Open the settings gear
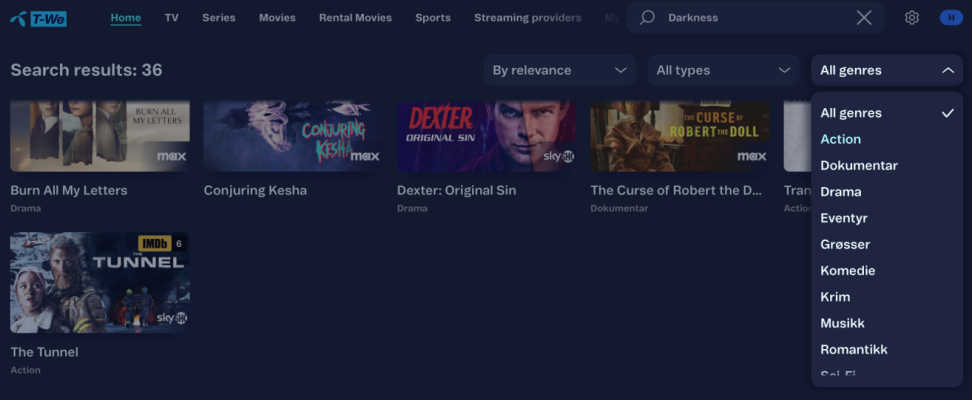The height and width of the screenshot is (400, 972). (x=912, y=18)
